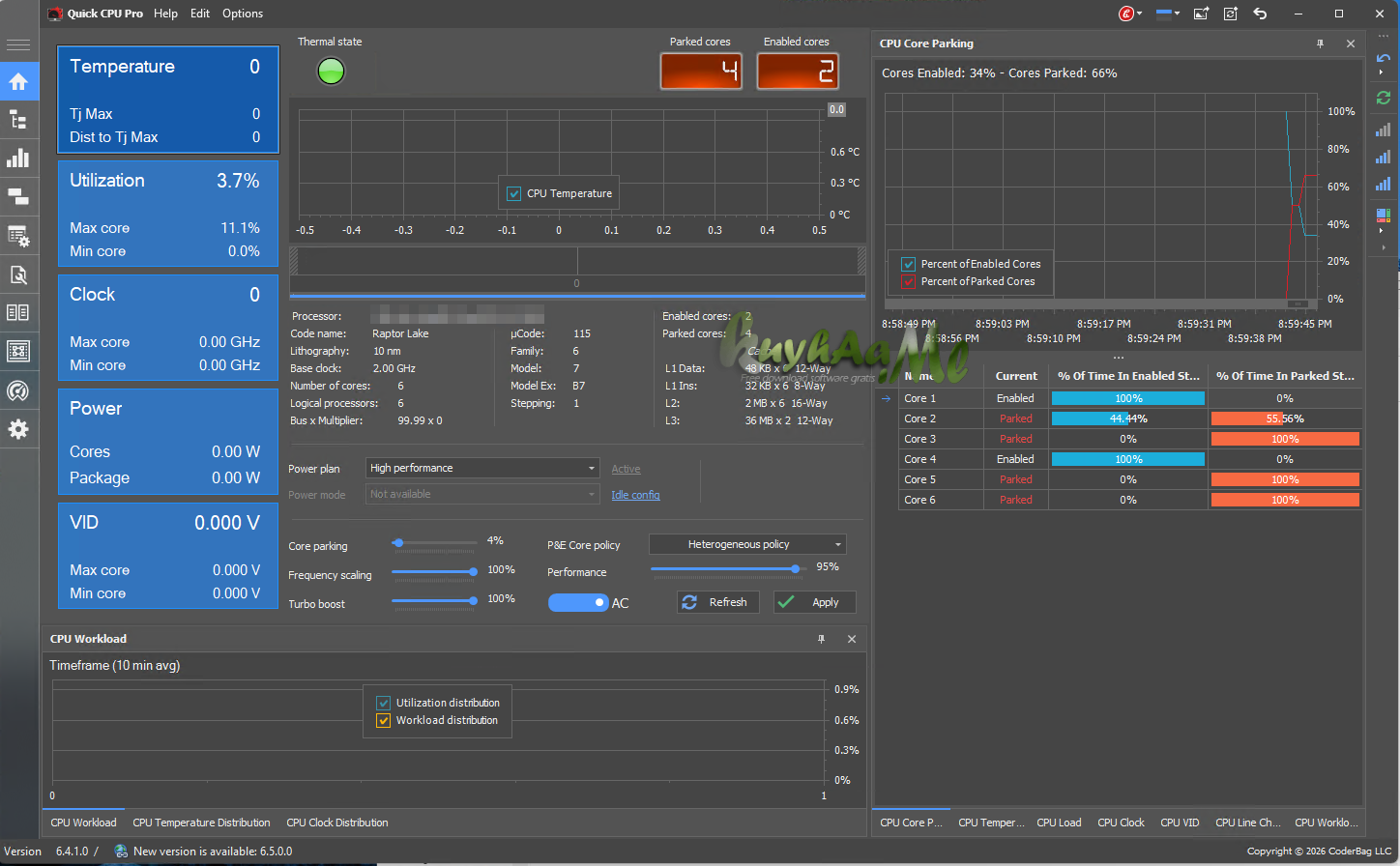This screenshot has height=866, width=1400.
Task: Open the Options menu
Action: [x=243, y=14]
